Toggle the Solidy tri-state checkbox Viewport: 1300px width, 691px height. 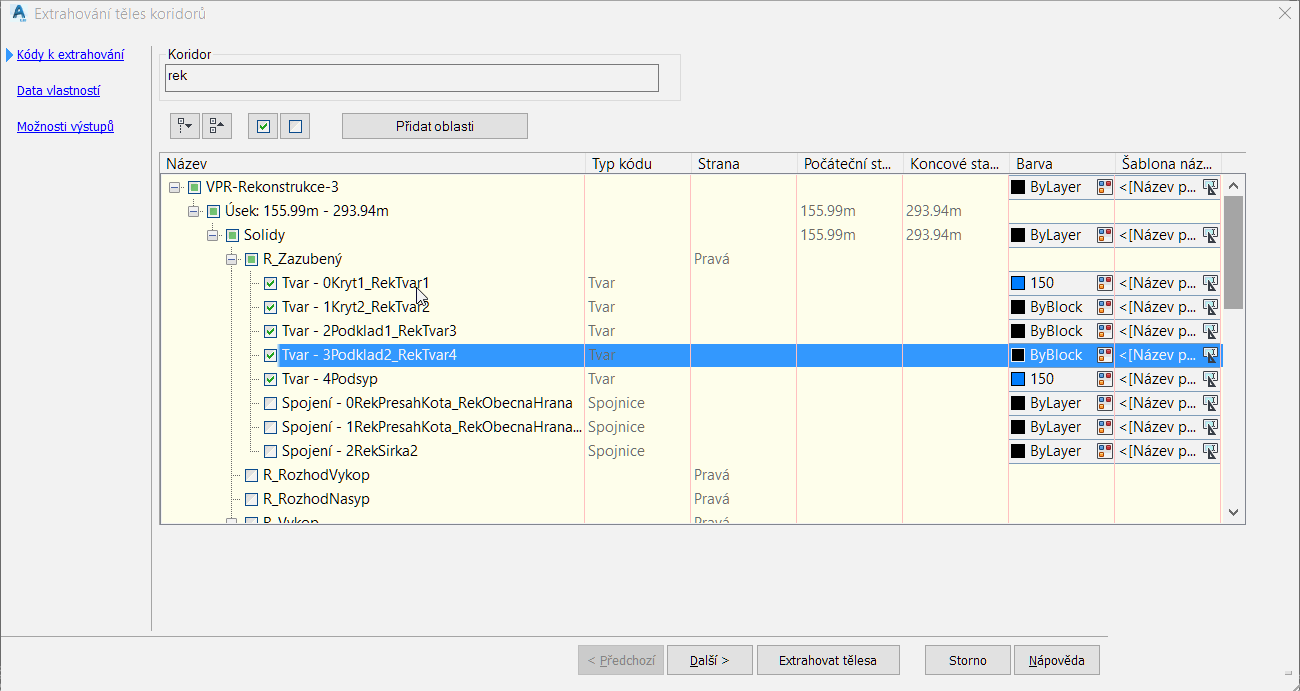pyautogui.click(x=232, y=235)
